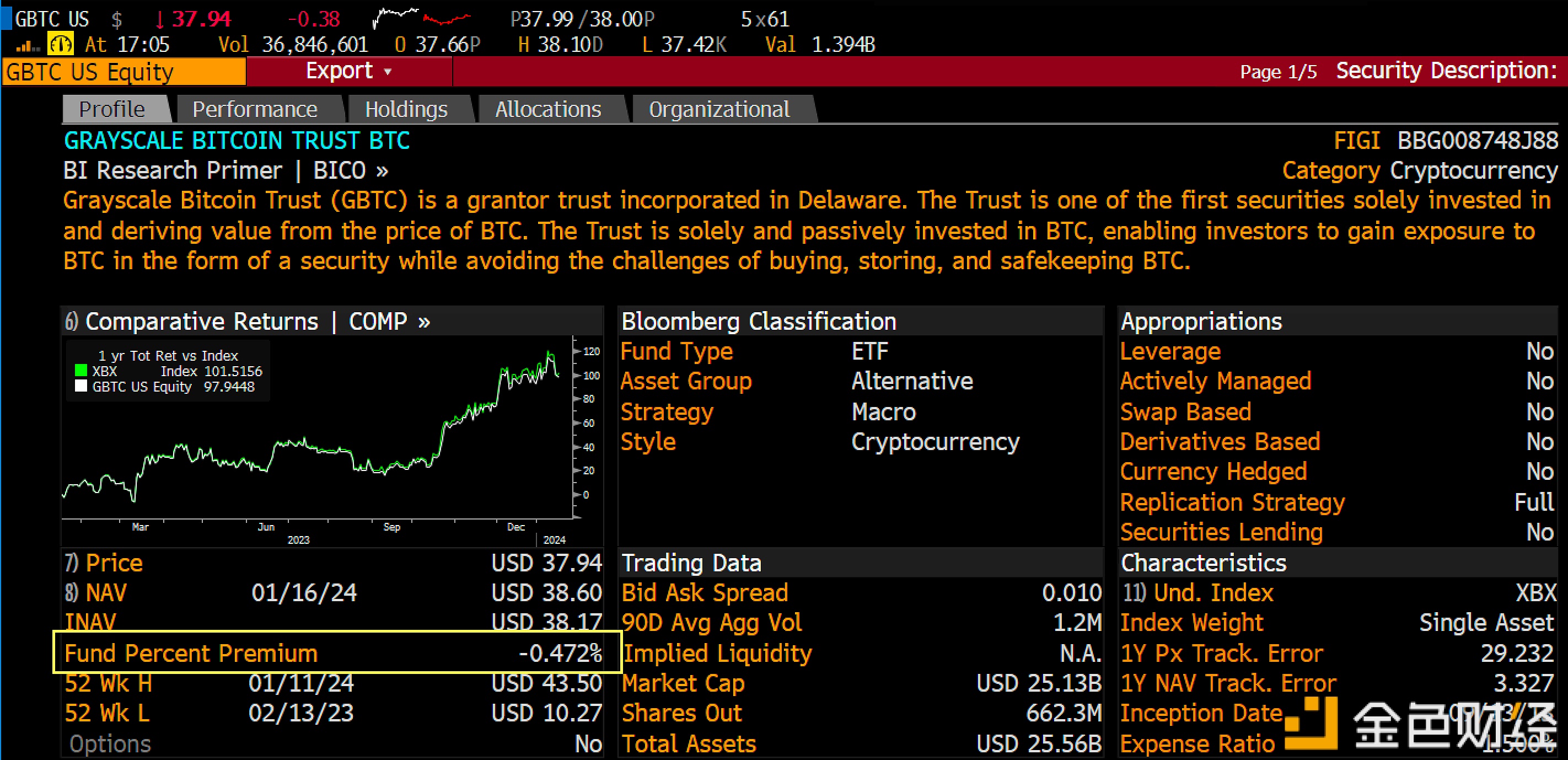Click the Swap Based label
Image resolution: width=1568 pixels, height=760 pixels.
pos(1186,413)
